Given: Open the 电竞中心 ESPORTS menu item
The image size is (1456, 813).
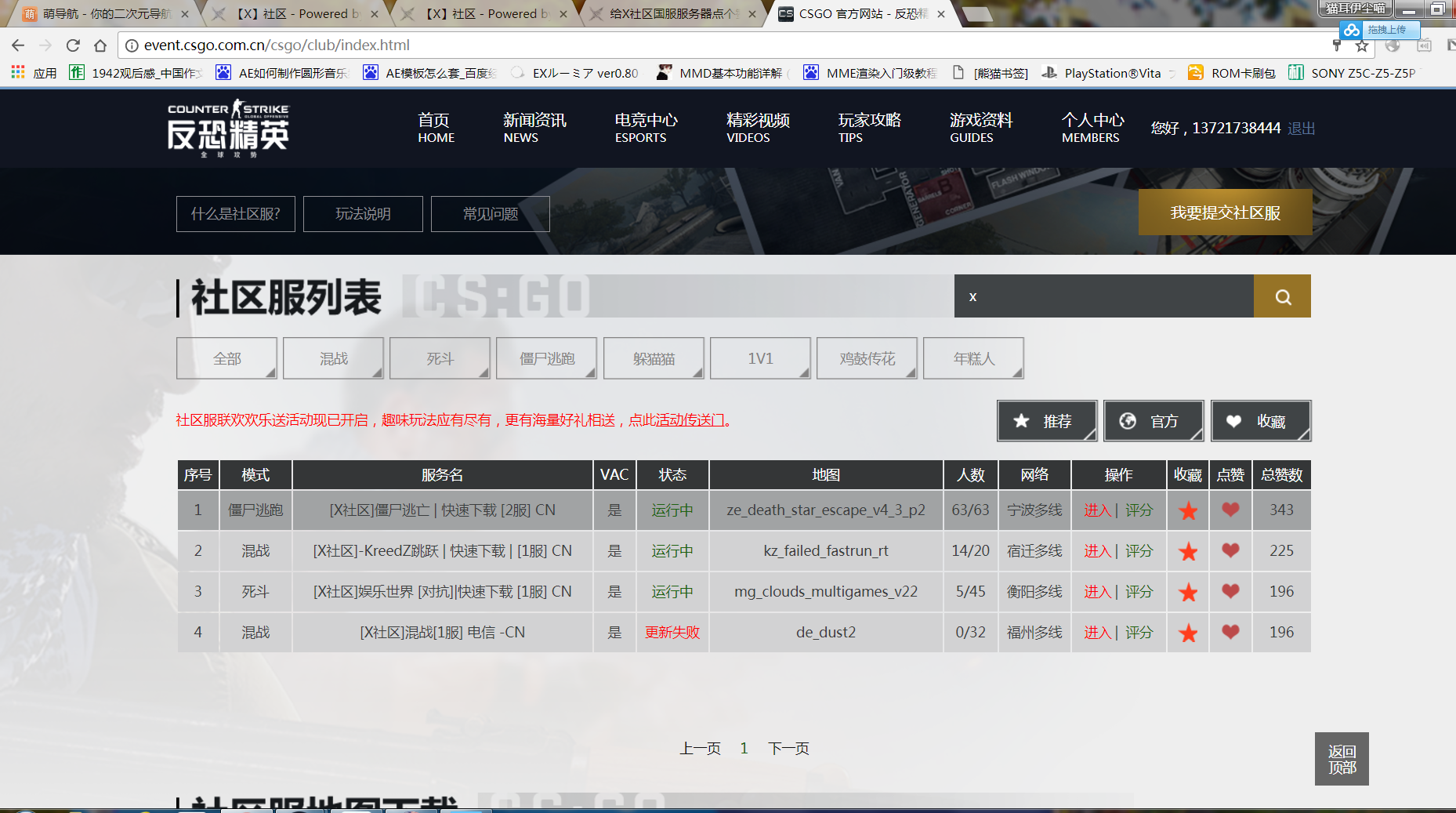Looking at the screenshot, I should 647,128.
